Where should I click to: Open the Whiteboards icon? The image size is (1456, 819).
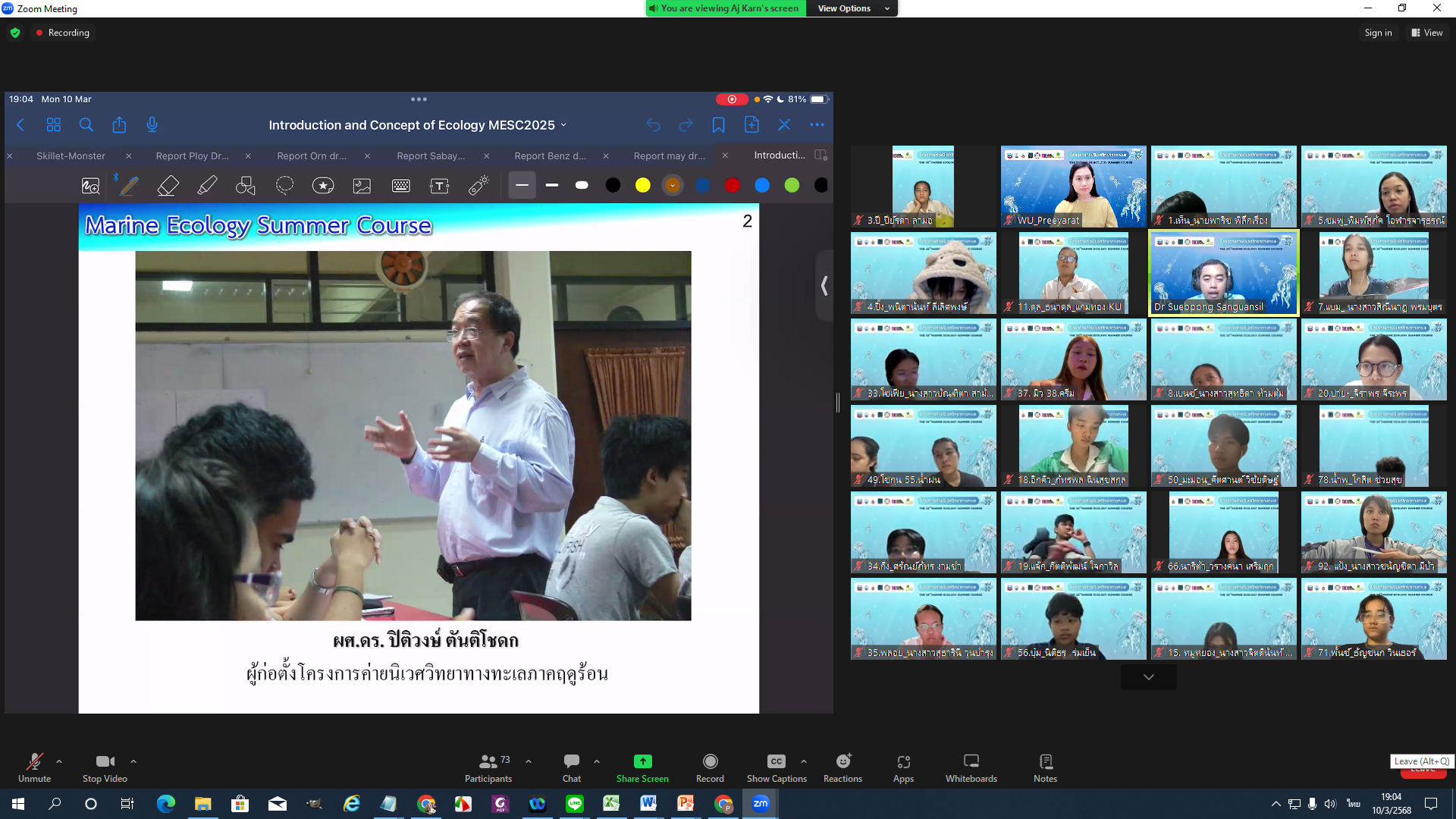click(971, 761)
